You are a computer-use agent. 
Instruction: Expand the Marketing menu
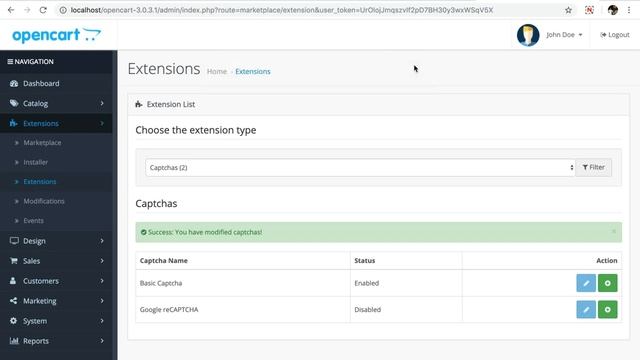[x=56, y=301]
